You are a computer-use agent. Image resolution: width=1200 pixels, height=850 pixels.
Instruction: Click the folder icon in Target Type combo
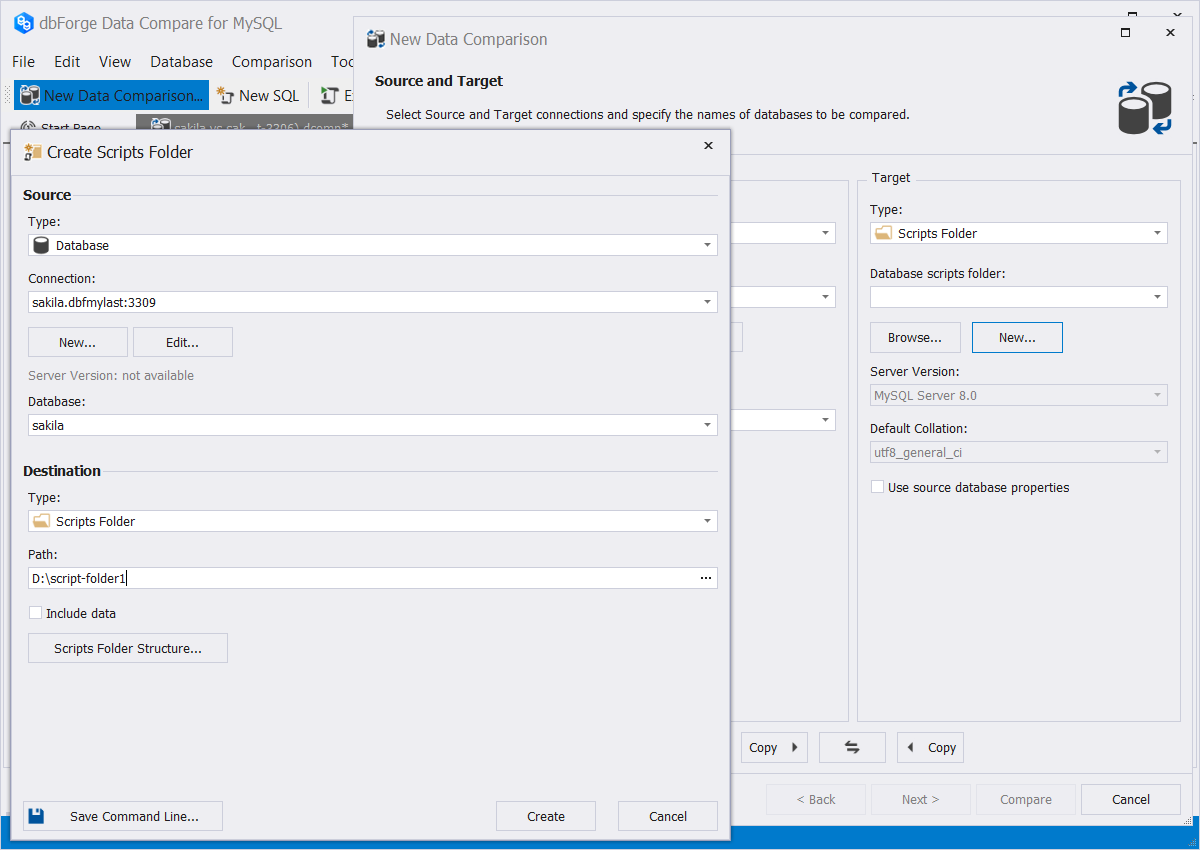tap(883, 233)
